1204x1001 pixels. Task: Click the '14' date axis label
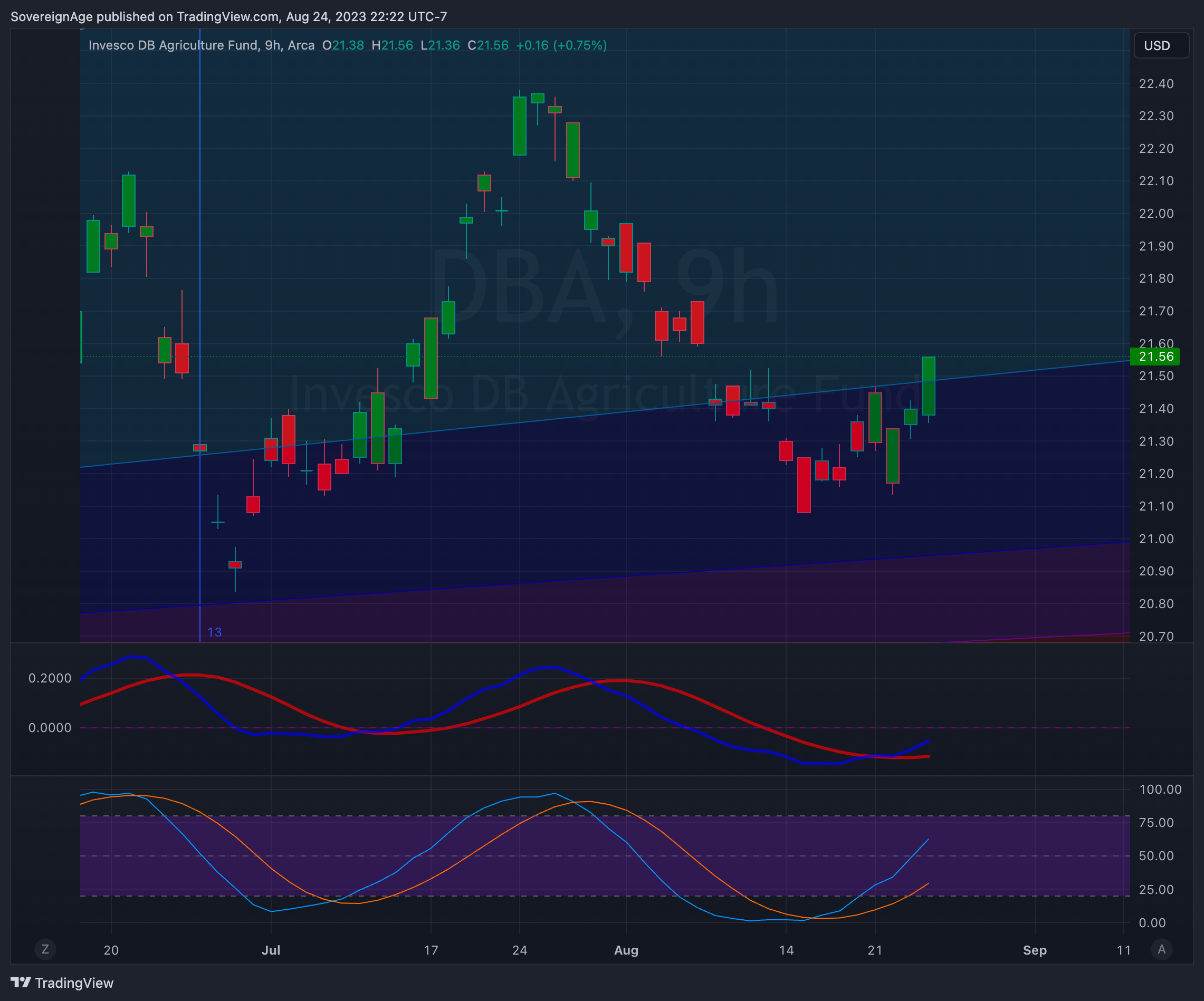786,950
